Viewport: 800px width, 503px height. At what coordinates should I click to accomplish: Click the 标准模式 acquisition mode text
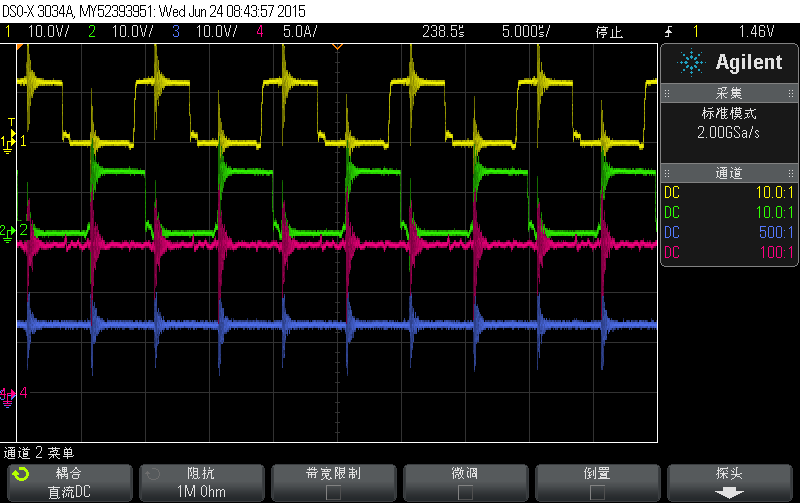729,113
